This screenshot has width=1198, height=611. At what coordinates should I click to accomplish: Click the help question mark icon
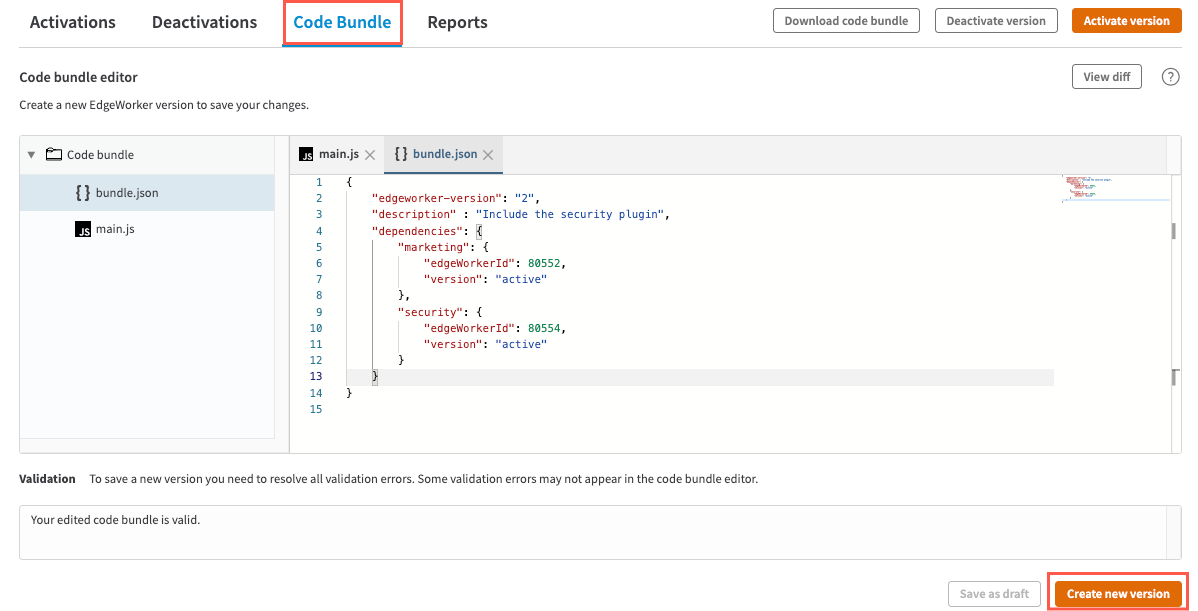point(1170,77)
